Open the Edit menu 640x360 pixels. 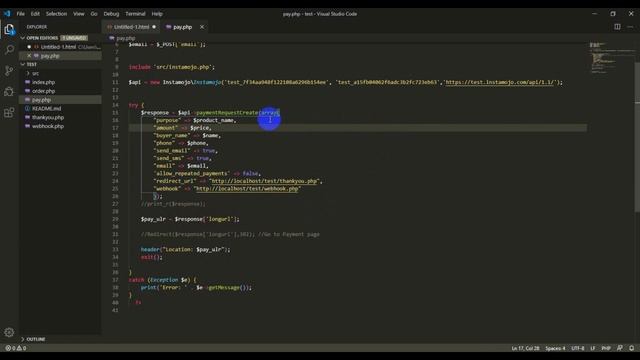[x=35, y=14]
